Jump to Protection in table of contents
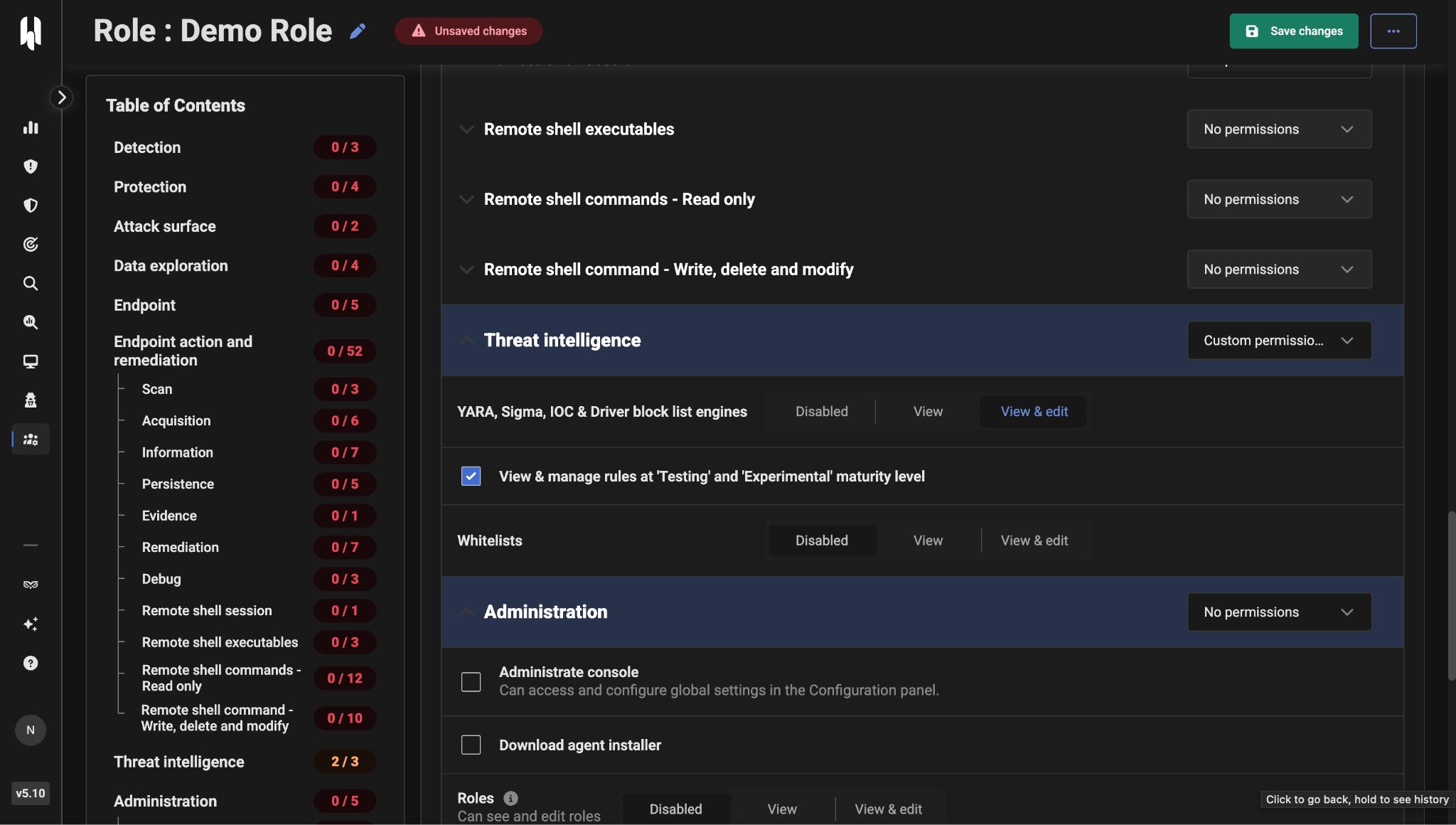 pos(150,186)
